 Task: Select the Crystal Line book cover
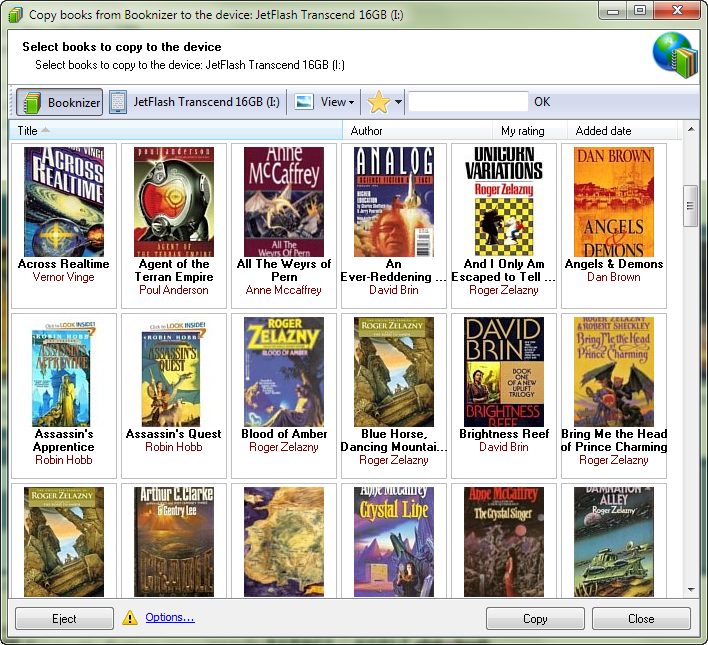tap(394, 542)
